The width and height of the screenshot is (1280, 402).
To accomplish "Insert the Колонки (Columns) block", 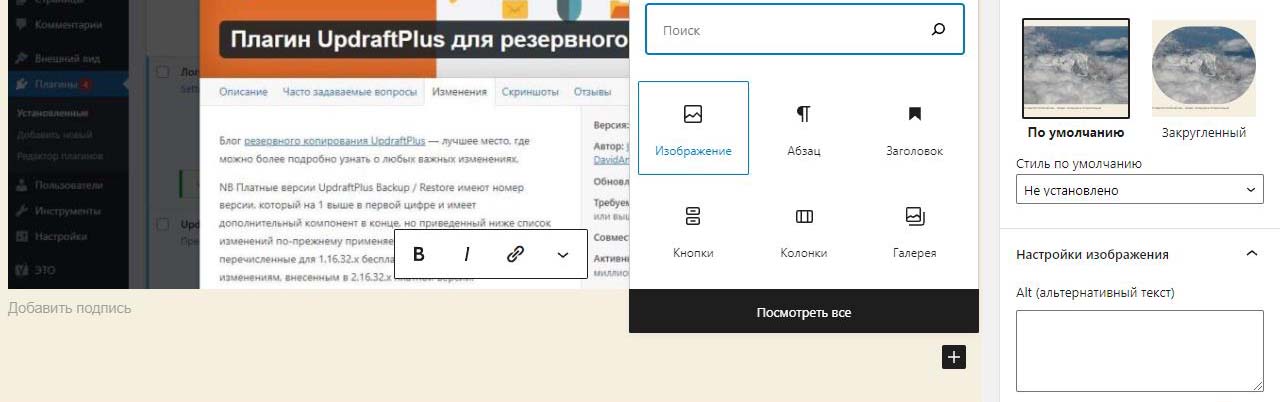I will (803, 231).
